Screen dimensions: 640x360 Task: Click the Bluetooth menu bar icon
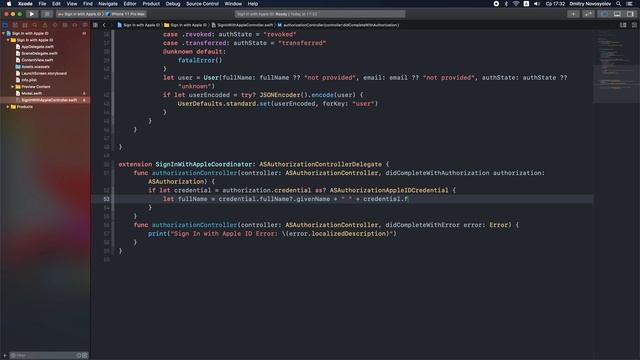coord(506,4)
